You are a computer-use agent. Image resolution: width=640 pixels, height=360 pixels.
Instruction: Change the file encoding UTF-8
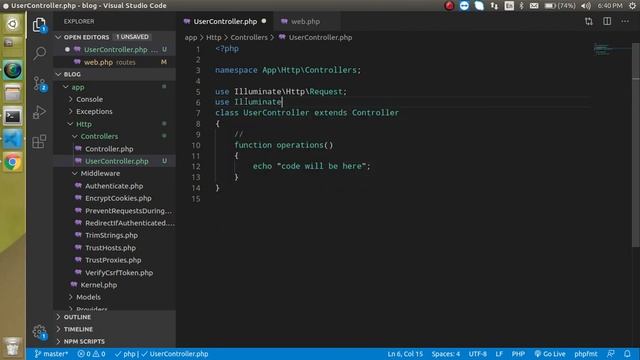tap(478, 354)
